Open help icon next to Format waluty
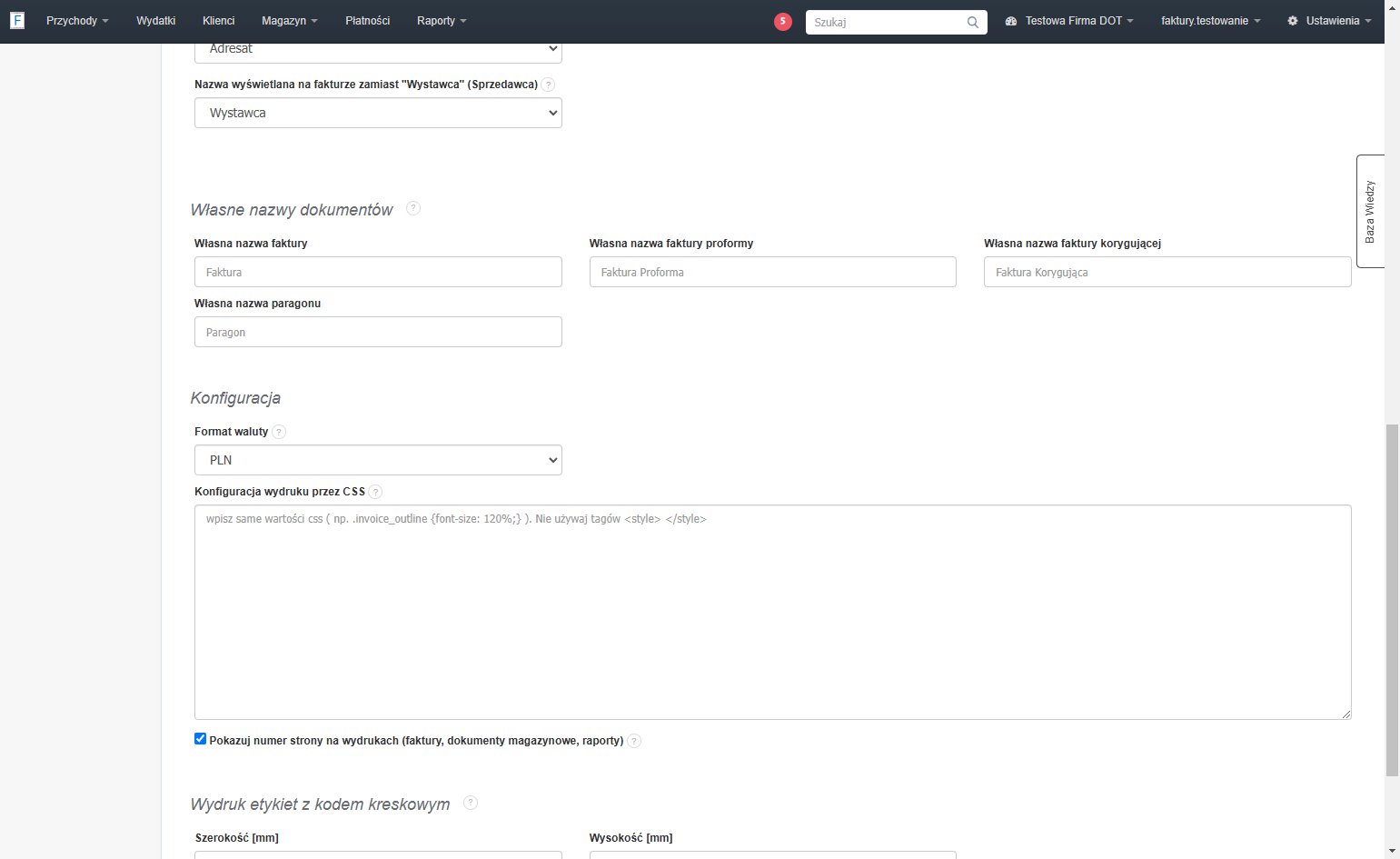 (279, 432)
